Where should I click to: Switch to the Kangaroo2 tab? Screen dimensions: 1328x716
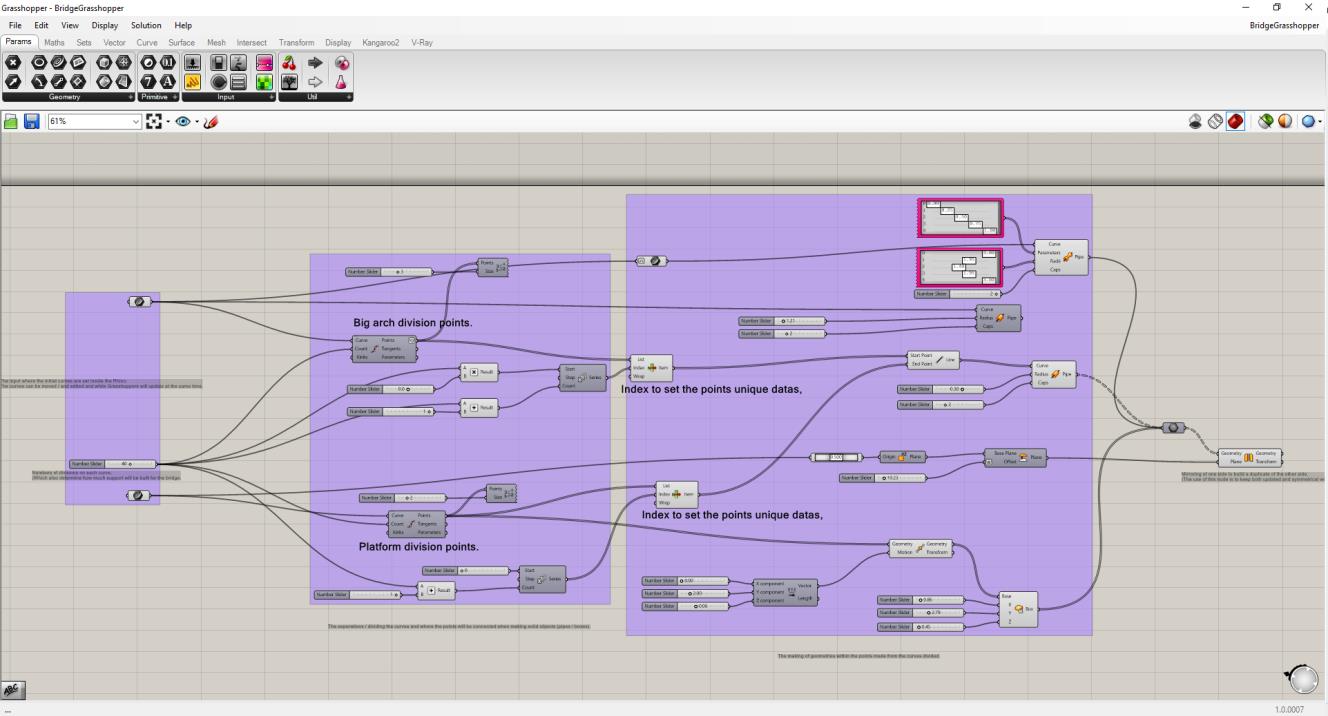pos(381,43)
